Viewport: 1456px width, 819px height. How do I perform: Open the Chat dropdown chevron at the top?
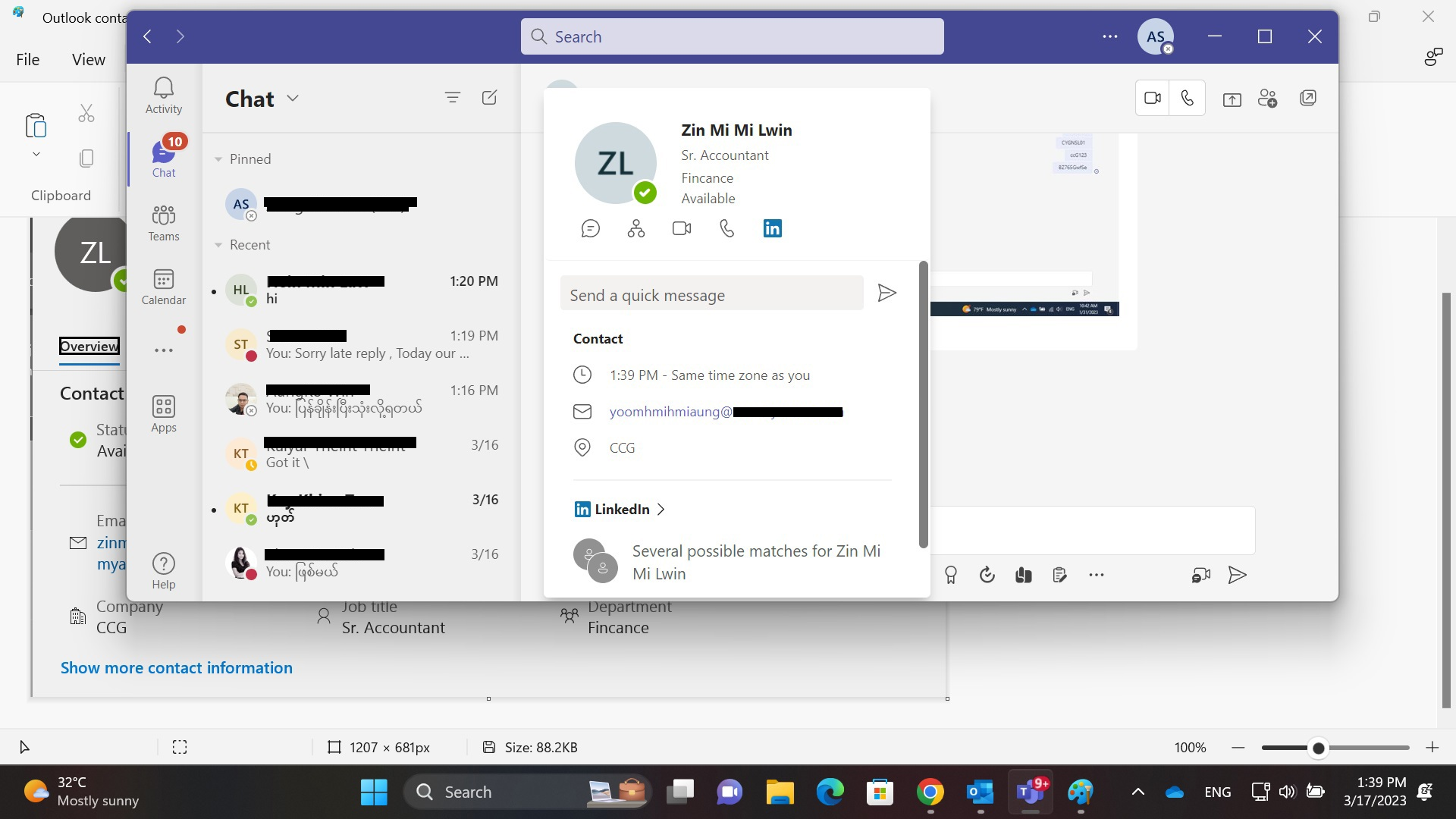coord(293,98)
